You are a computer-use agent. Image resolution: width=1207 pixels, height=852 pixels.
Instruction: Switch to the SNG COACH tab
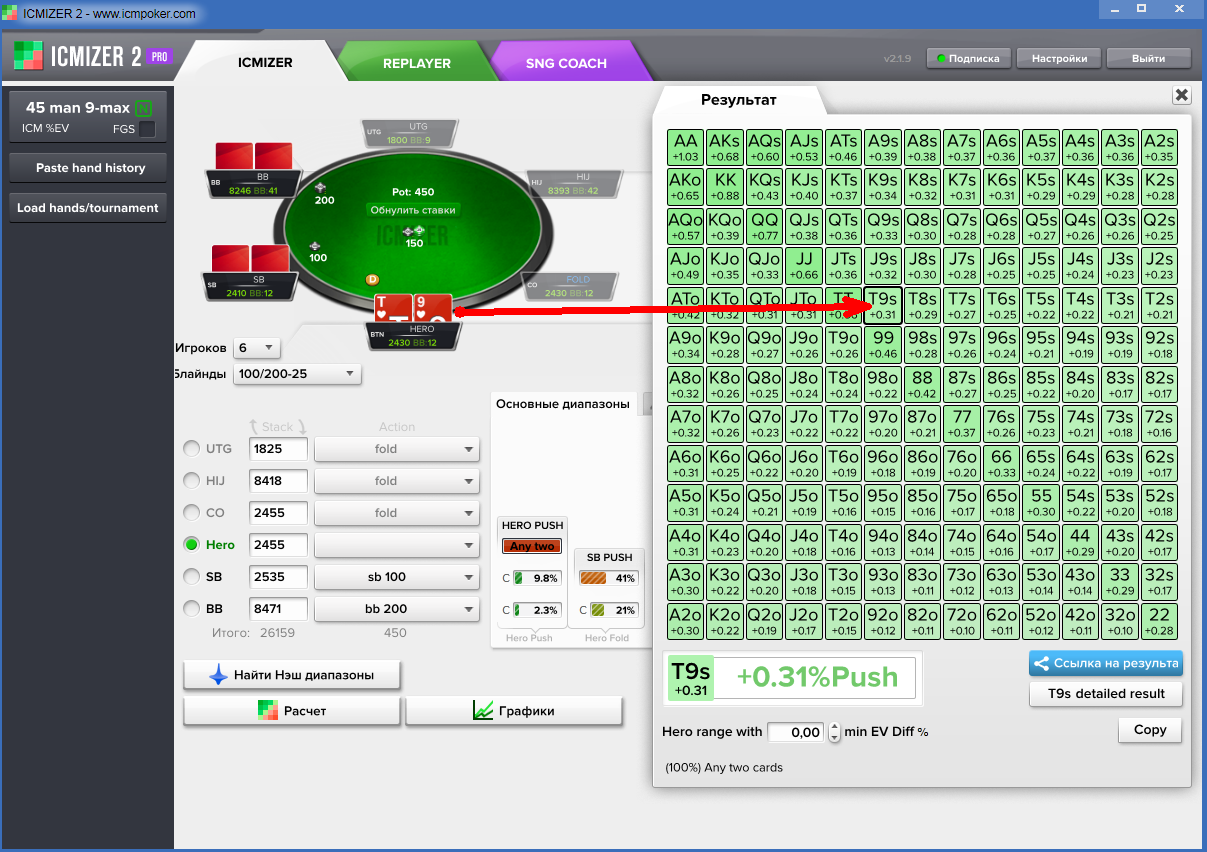click(x=567, y=63)
